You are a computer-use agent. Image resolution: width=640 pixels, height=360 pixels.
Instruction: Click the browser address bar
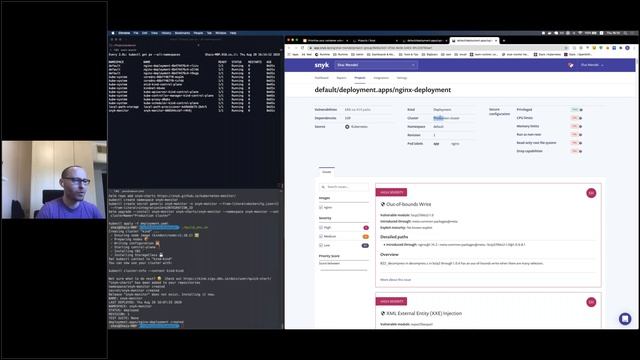pyautogui.click(x=437, y=48)
